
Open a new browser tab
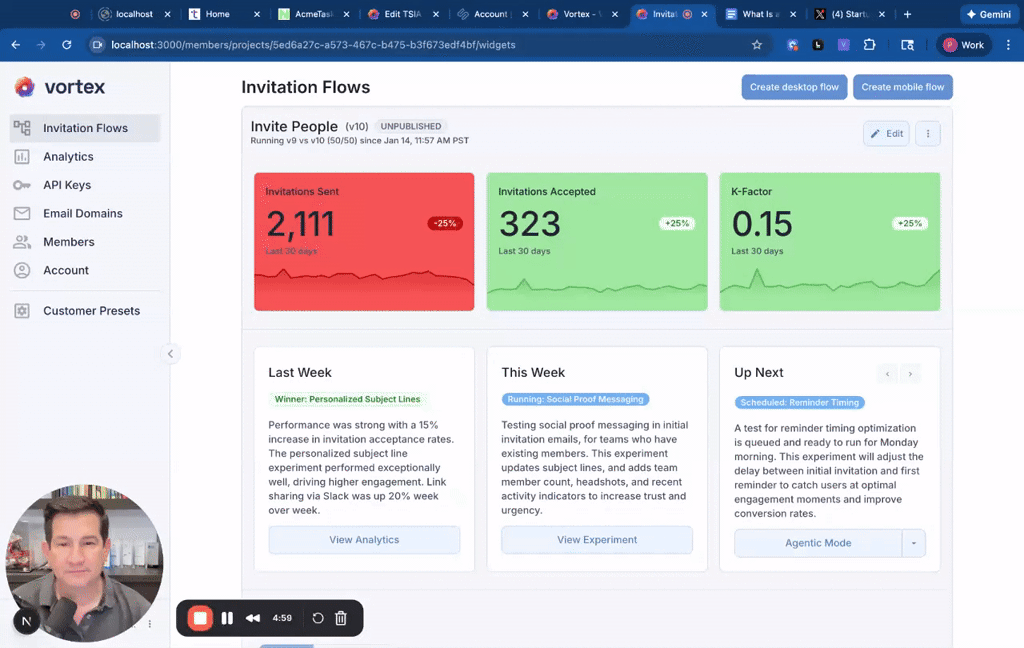click(x=907, y=14)
